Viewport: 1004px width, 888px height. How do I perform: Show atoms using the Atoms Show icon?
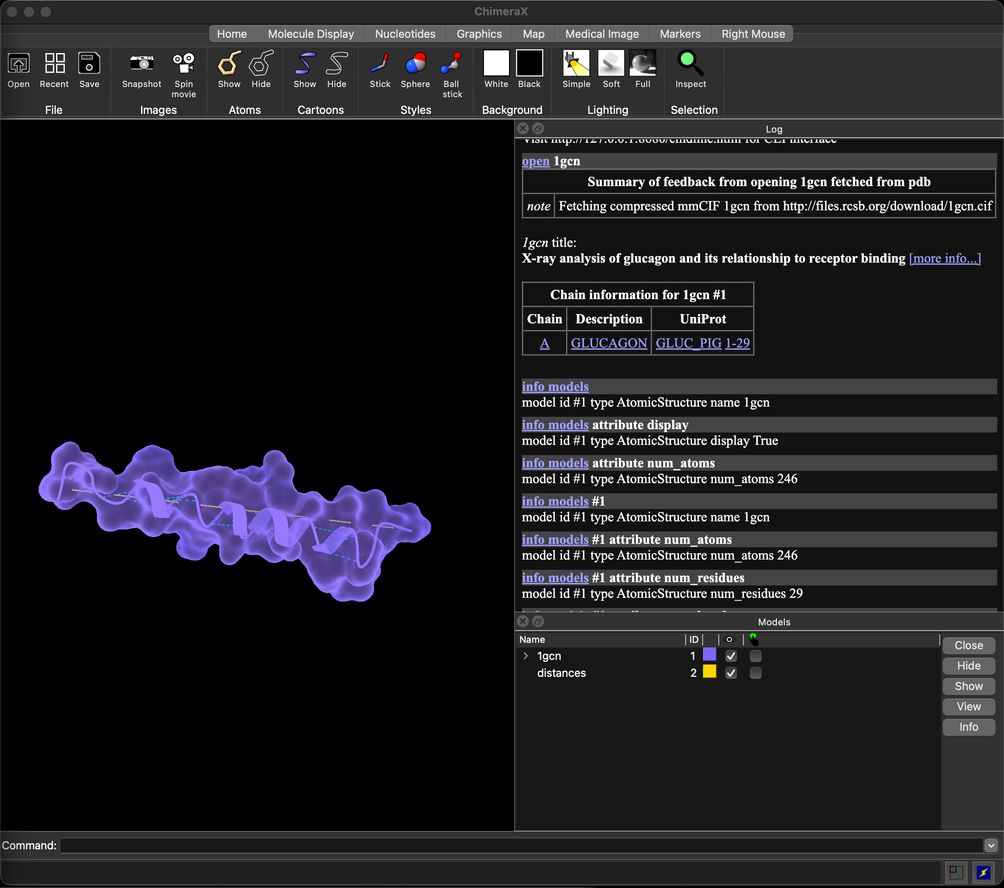[229, 63]
